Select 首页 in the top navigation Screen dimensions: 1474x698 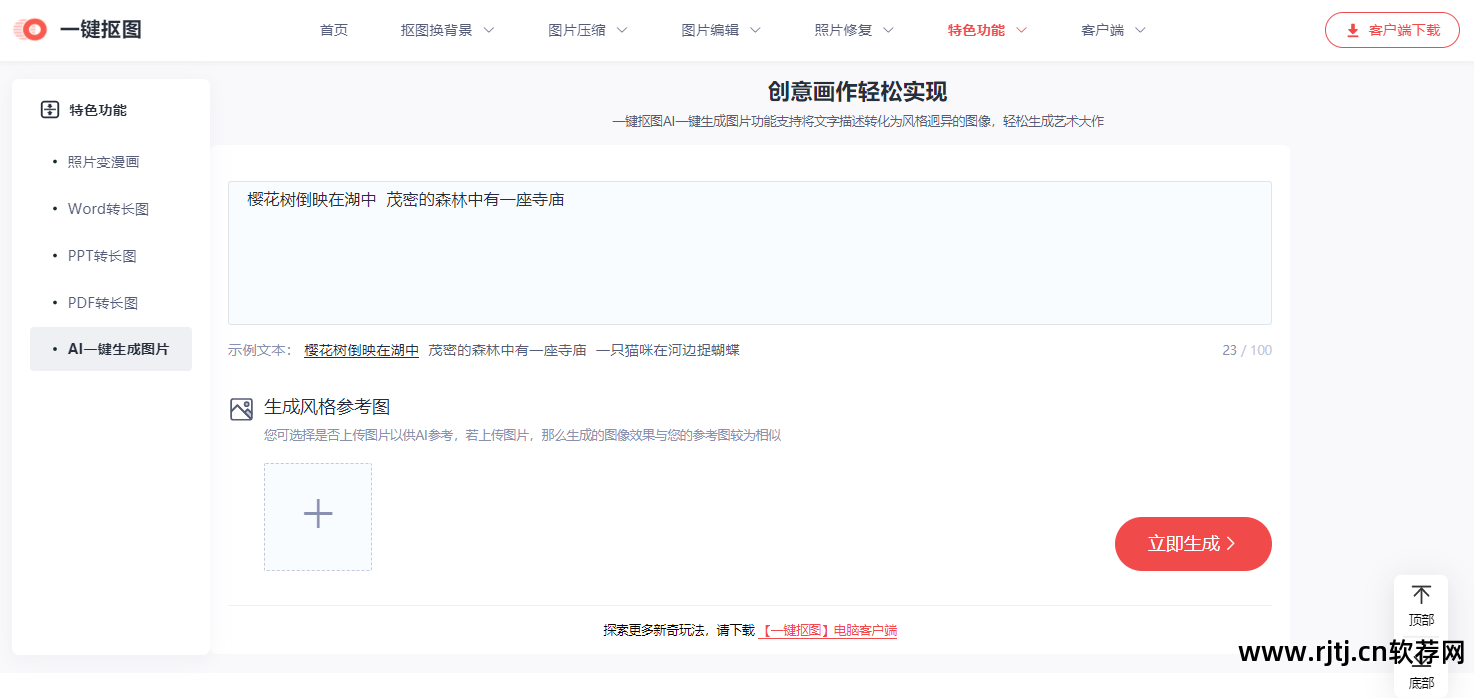tap(333, 30)
